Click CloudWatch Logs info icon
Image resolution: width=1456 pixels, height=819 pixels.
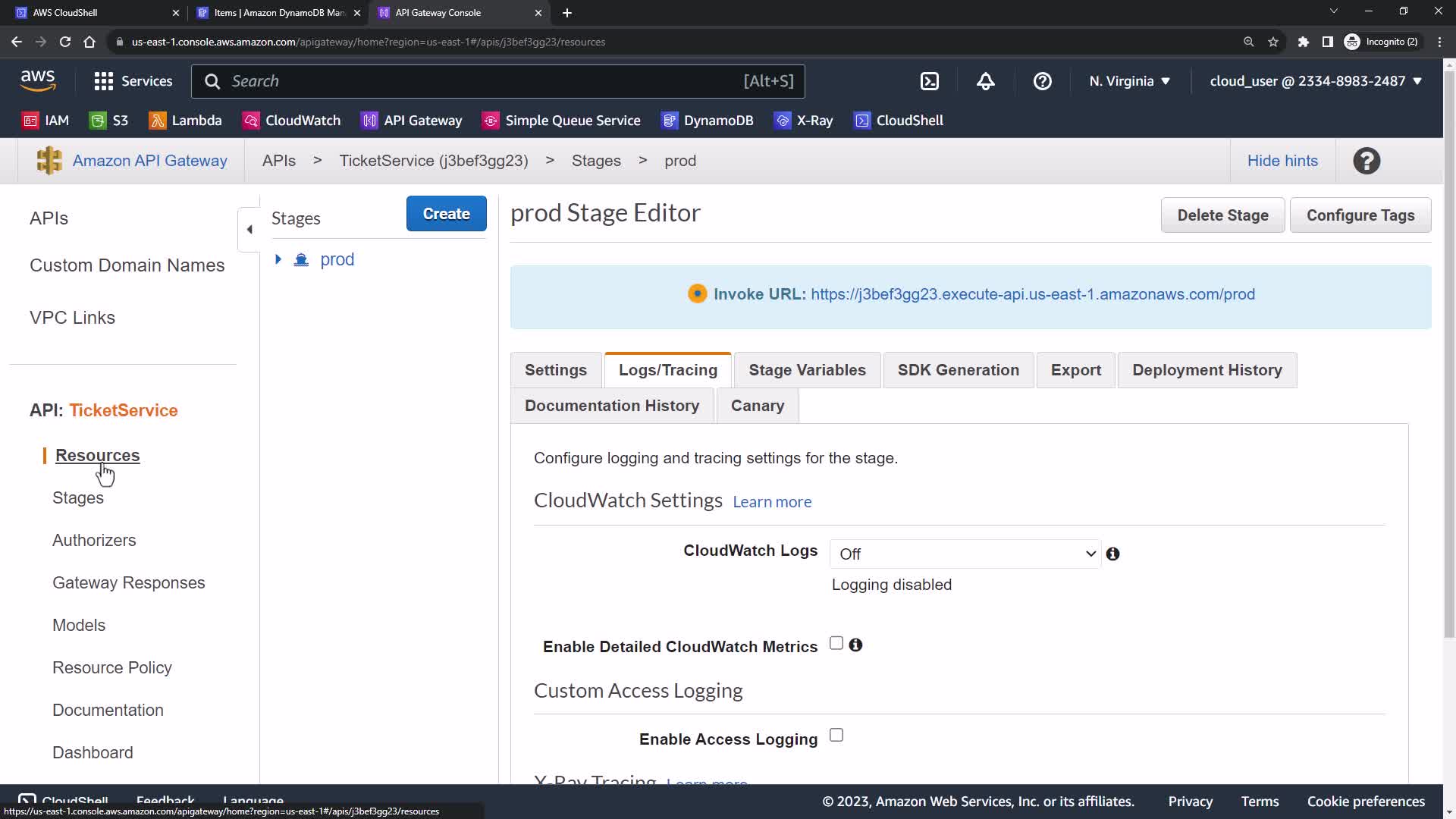[1112, 554]
